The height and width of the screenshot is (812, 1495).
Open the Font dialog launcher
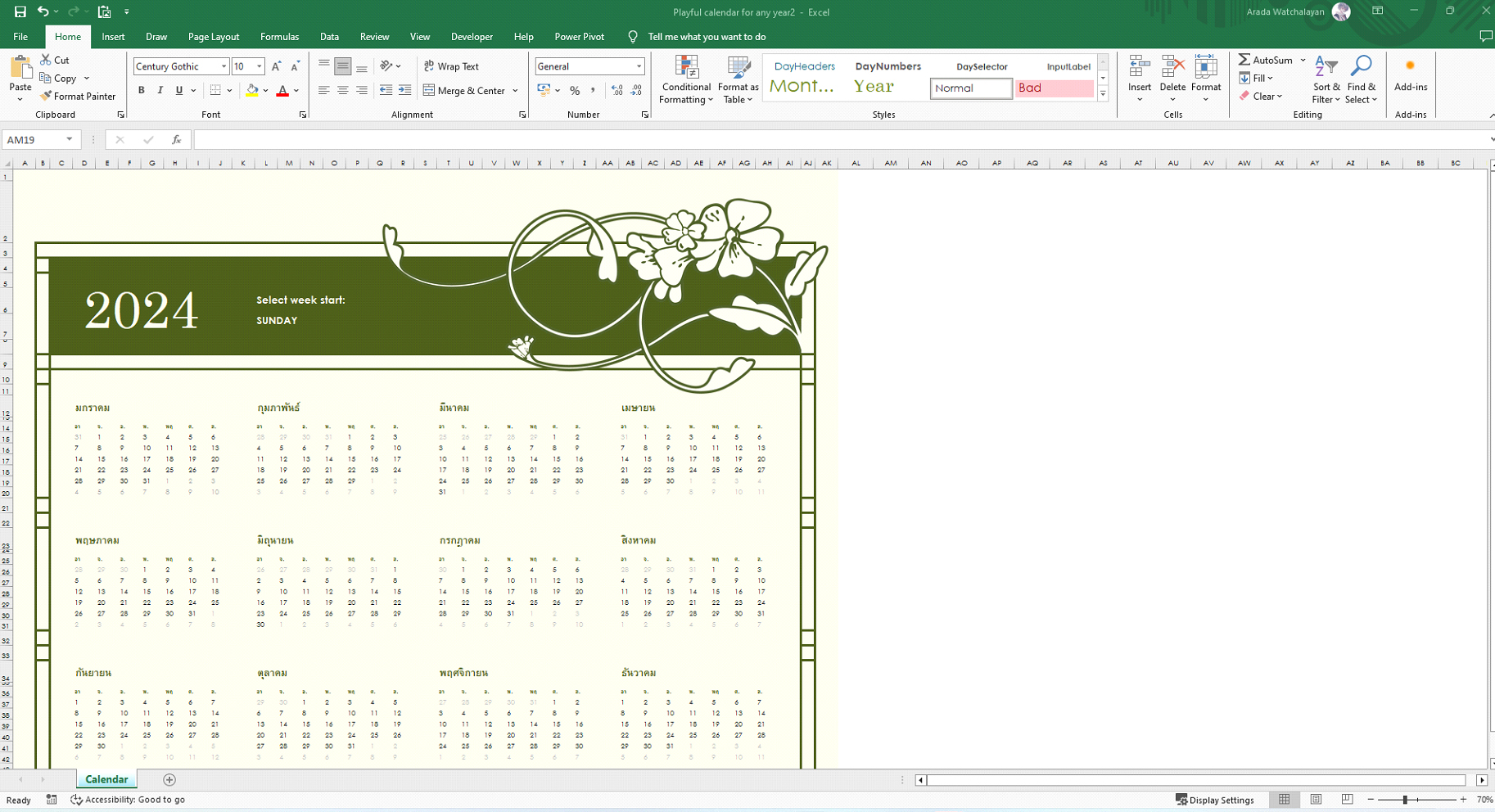pos(302,115)
